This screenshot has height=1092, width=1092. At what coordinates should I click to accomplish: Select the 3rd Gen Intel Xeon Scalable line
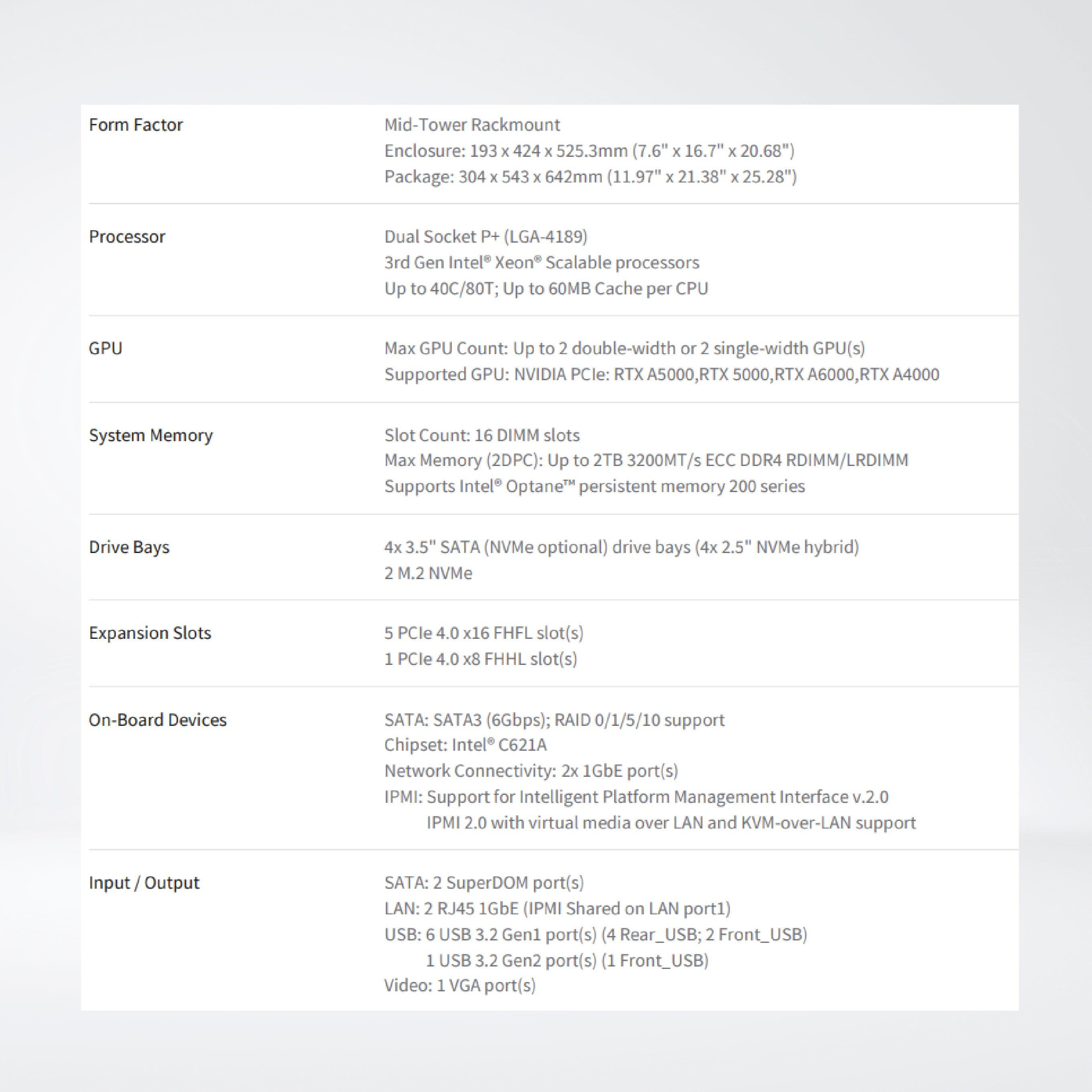click(542, 263)
